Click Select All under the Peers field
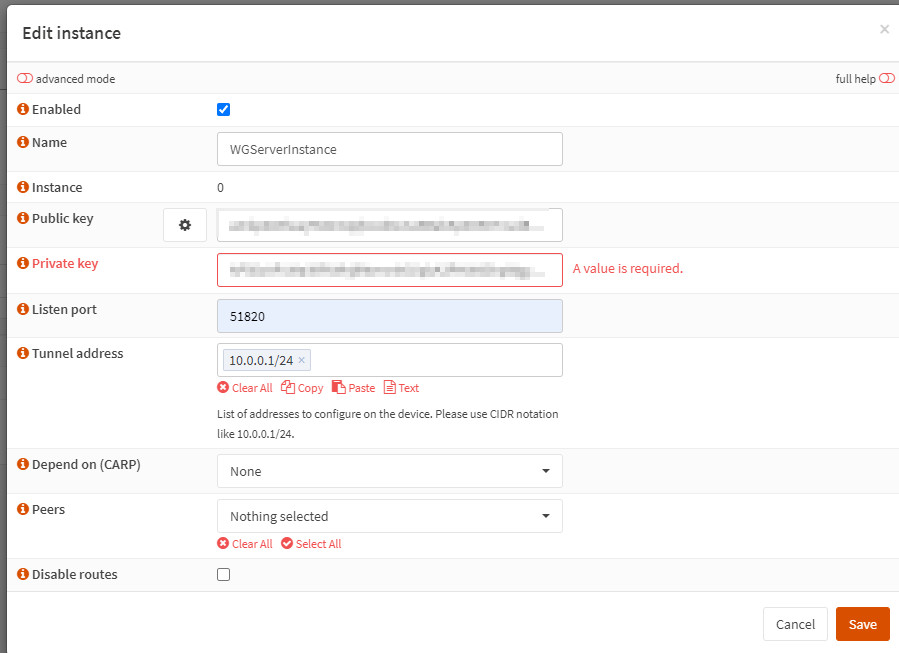This screenshot has width=899, height=653. coord(311,544)
